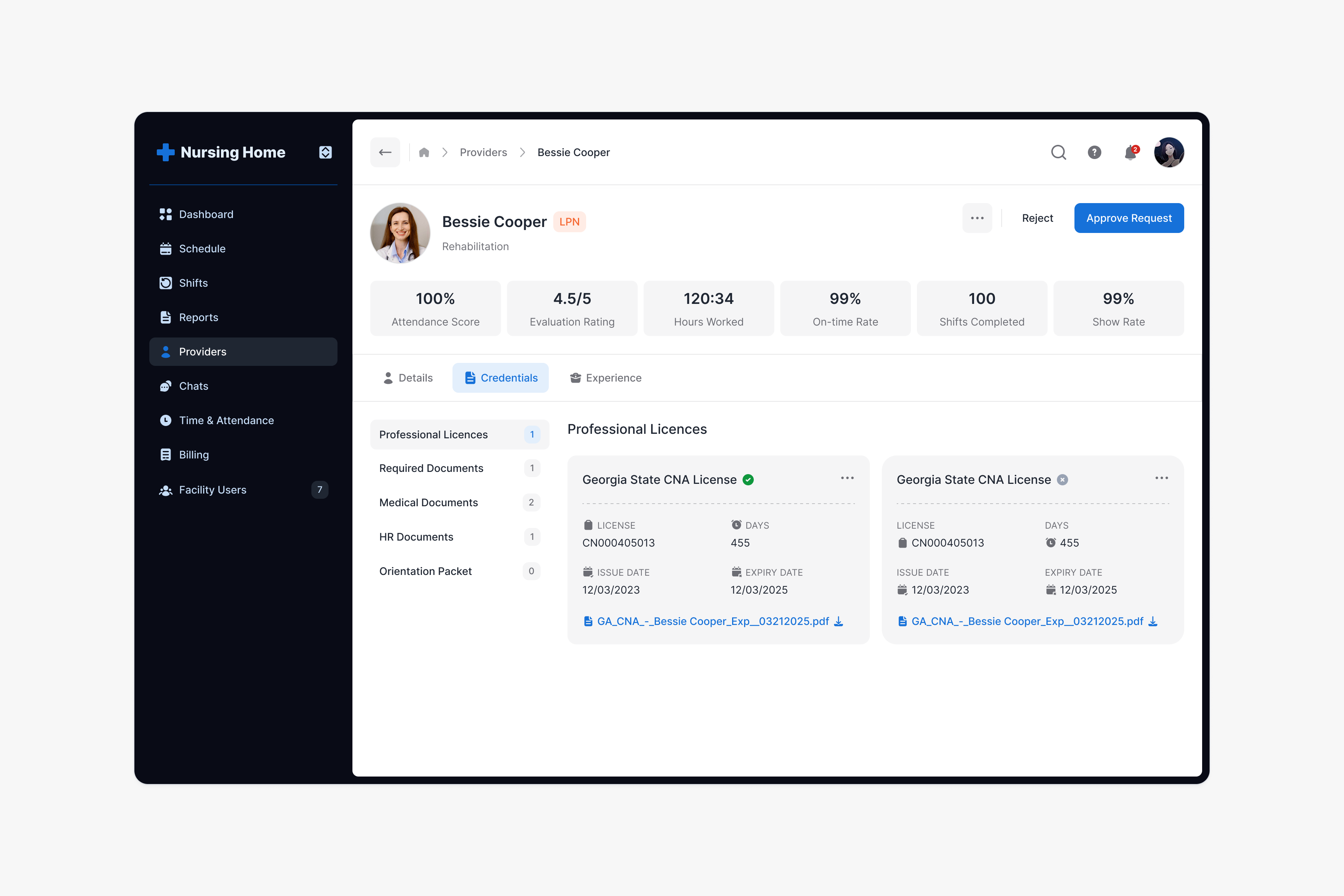
Task: Switch to the Details tab
Action: pyautogui.click(x=407, y=378)
